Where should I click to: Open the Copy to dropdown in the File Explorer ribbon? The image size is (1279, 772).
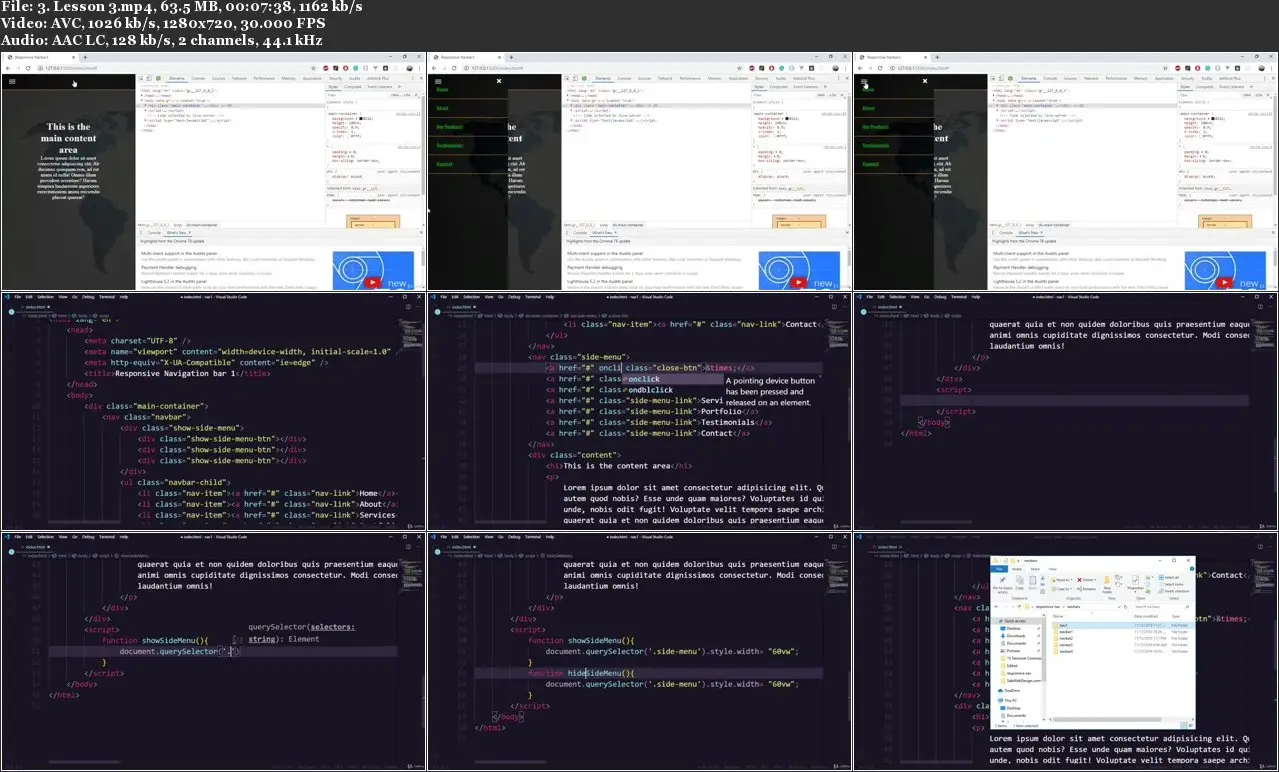1062,589
